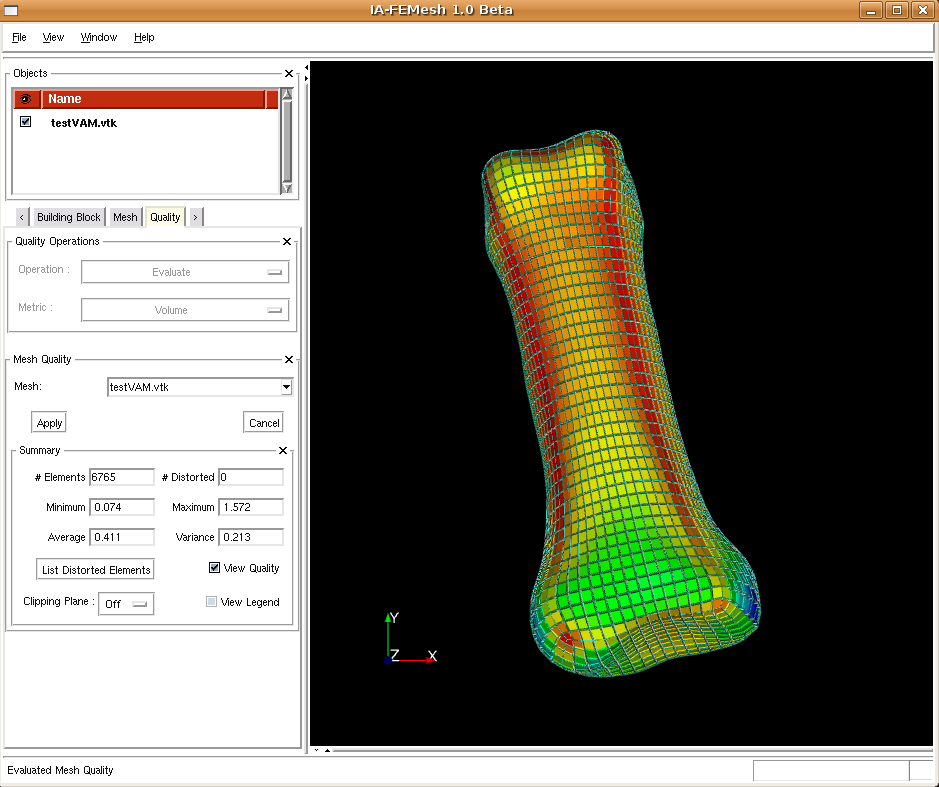The height and width of the screenshot is (787, 939).
Task: Click the Objects list vertical scrollbar
Action: (x=287, y=140)
